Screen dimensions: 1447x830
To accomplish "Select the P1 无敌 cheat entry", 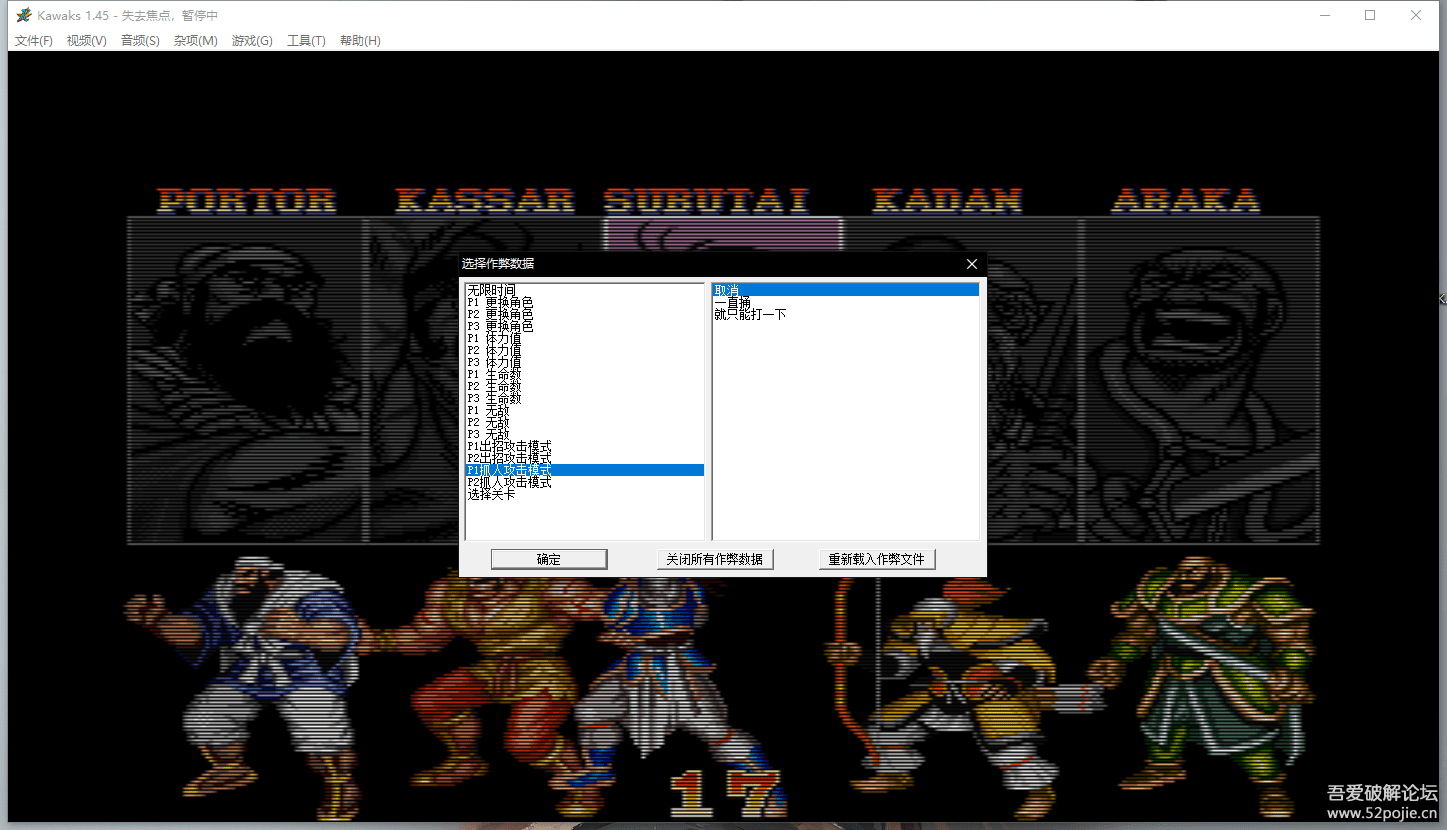I will pyautogui.click(x=488, y=410).
